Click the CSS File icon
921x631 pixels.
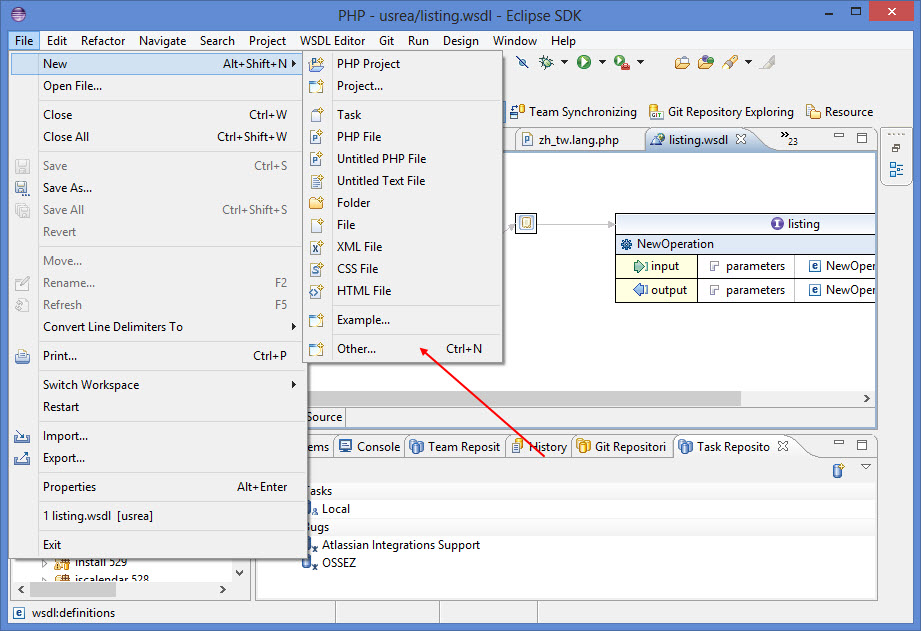[317, 269]
